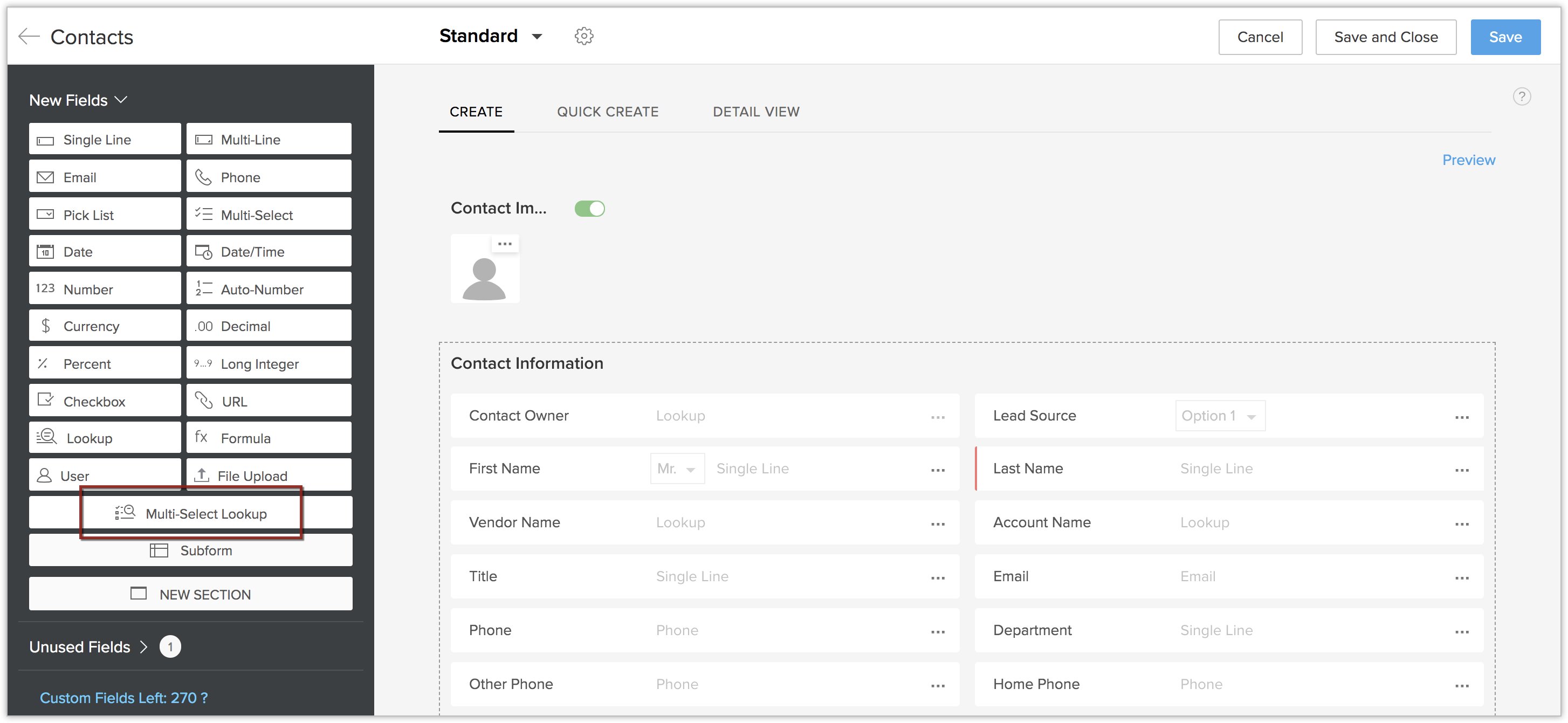Click the help question mark icon
1568x723 pixels.
pyautogui.click(x=1521, y=96)
